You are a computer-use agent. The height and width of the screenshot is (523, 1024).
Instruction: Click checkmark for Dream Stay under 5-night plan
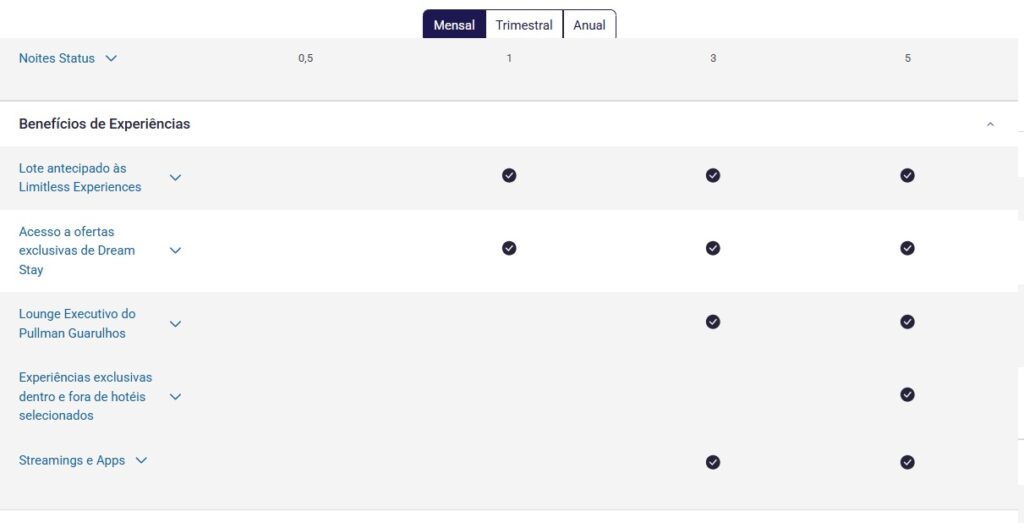(907, 248)
